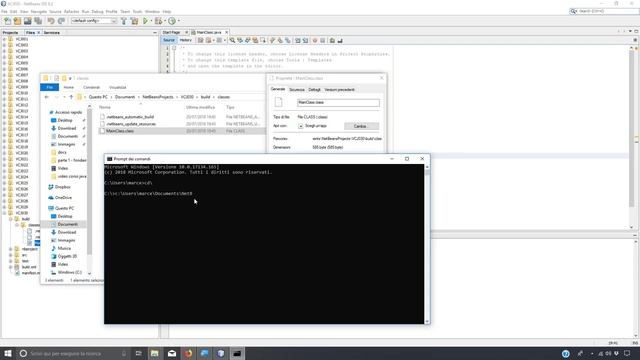
Task: Click the Cambia button in Proprietà dialog
Action: [361, 126]
